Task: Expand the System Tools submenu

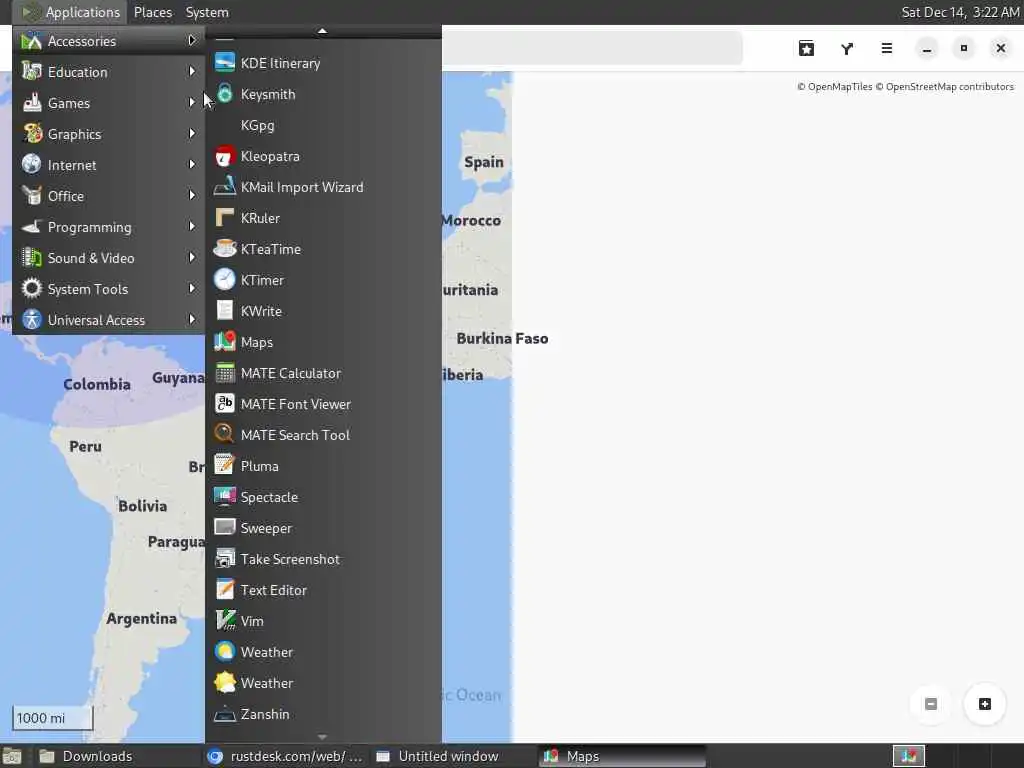Action: tap(108, 289)
